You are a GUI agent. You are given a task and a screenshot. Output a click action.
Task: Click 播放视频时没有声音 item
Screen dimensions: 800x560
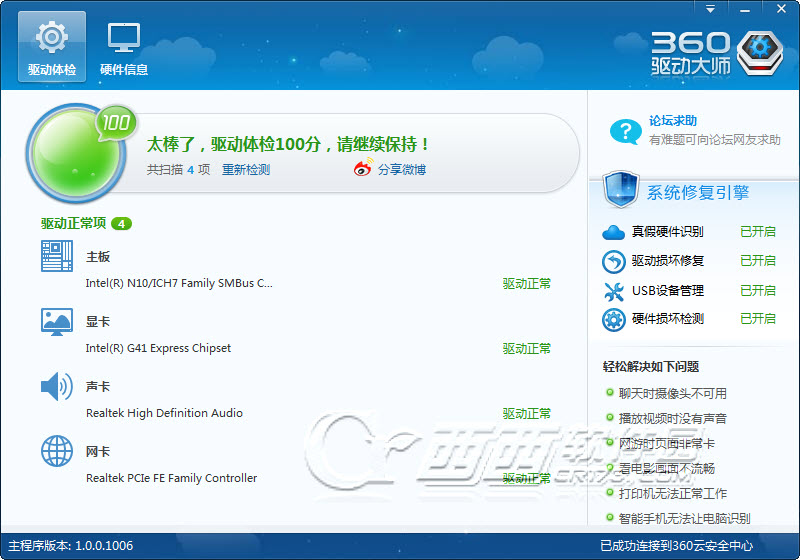point(672,418)
